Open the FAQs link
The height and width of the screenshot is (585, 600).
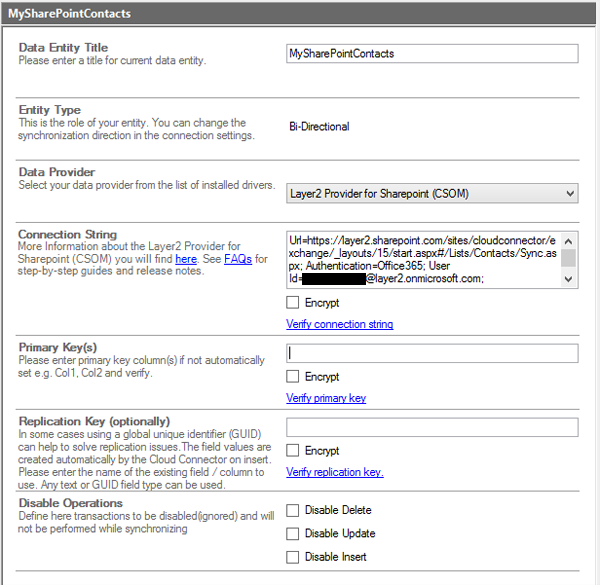coord(238,259)
